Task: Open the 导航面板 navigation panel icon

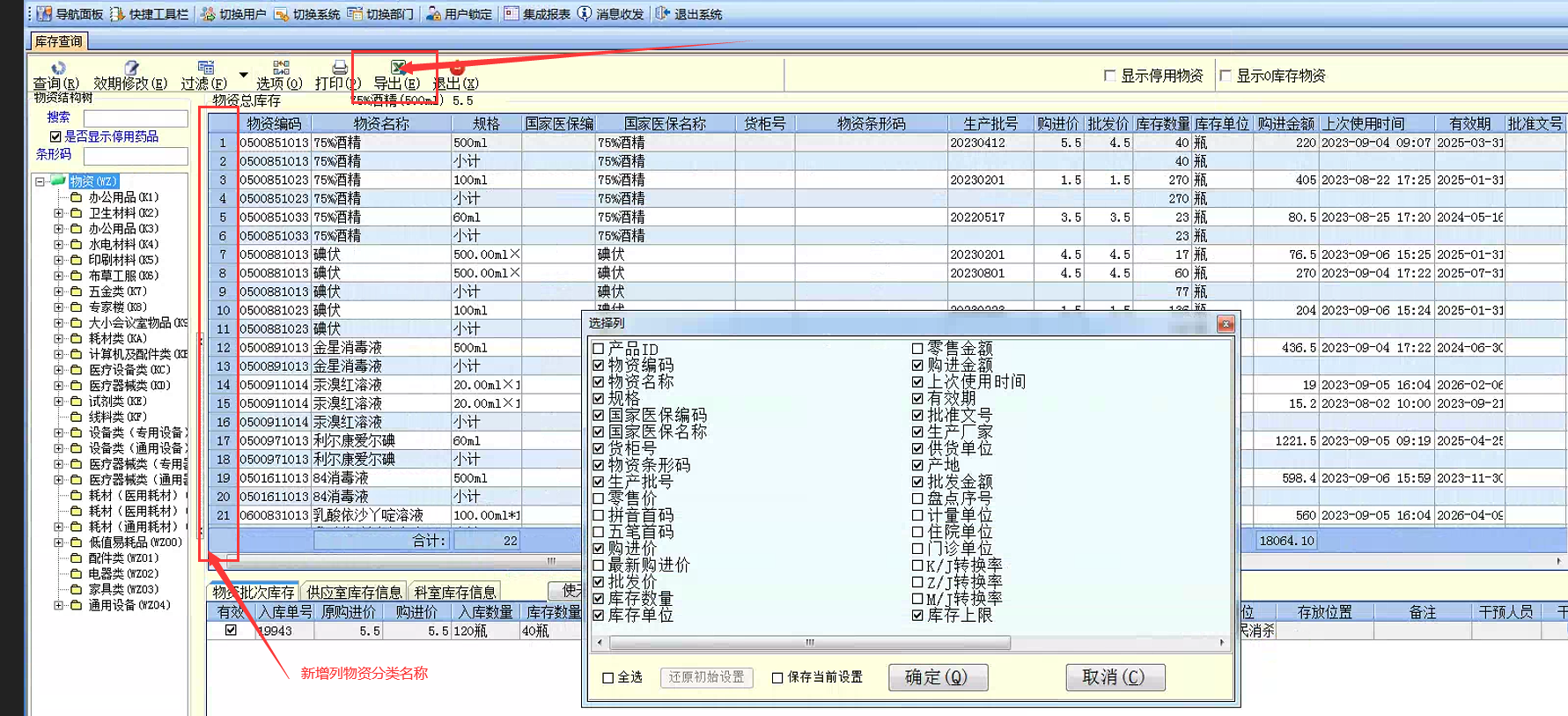Action: 44,14
